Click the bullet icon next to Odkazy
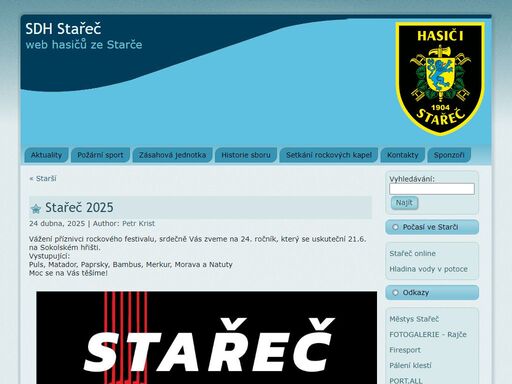Image resolution: width=512 pixels, height=384 pixels. point(395,293)
